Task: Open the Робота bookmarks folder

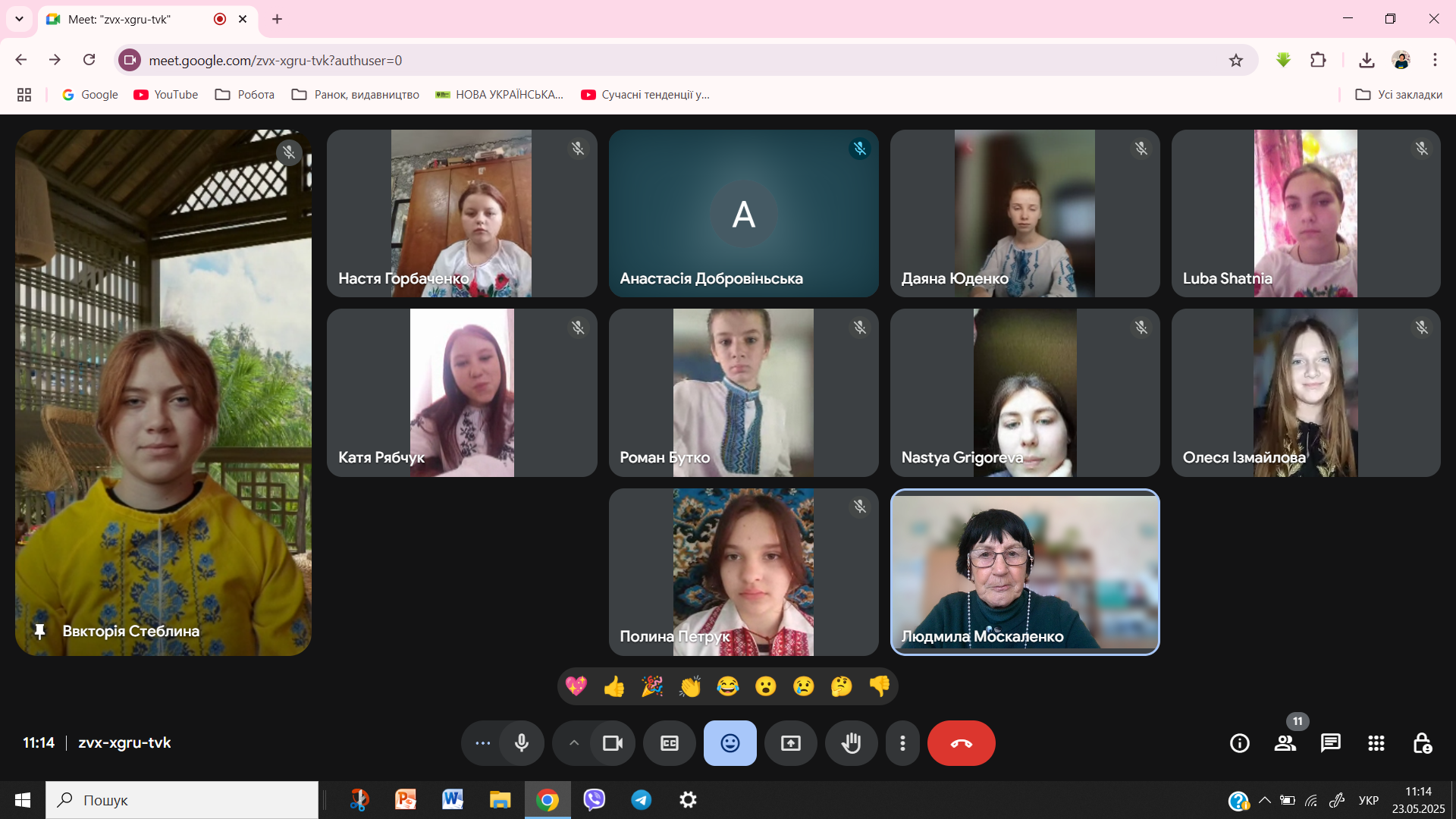Action: (x=245, y=95)
